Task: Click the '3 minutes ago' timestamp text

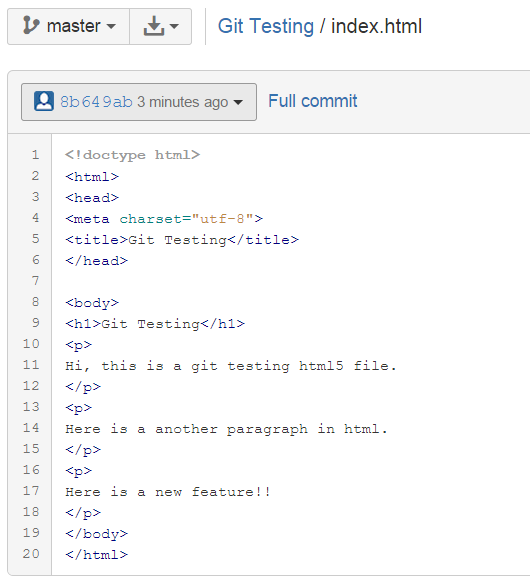Action: [x=182, y=102]
